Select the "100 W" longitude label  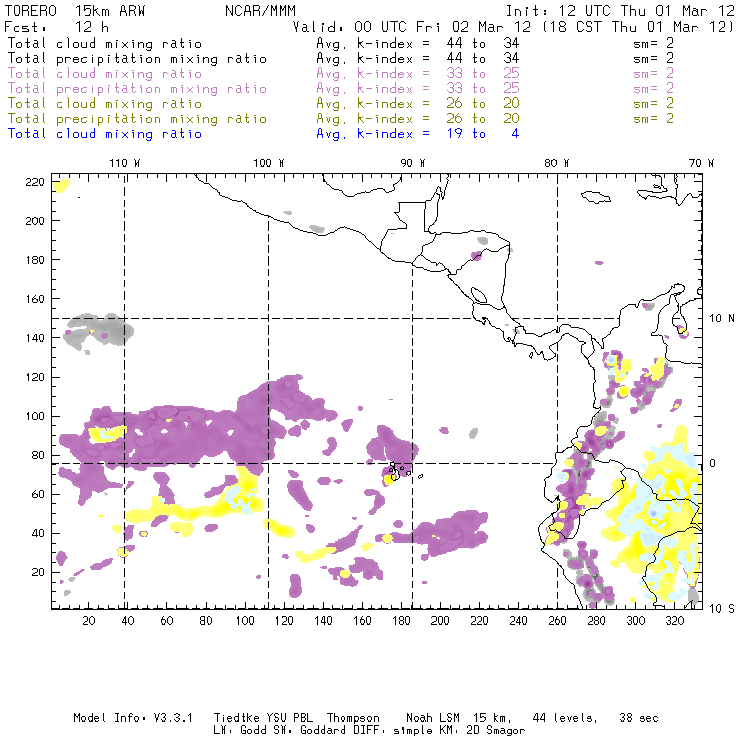pos(269,163)
